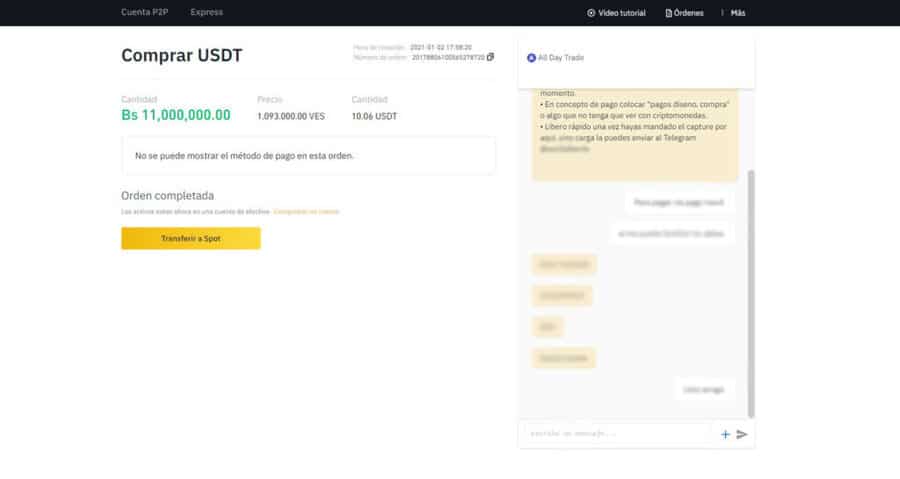This screenshot has height=479, width=900.
Task: Click the Video tutorial play icon
Action: click(591, 13)
